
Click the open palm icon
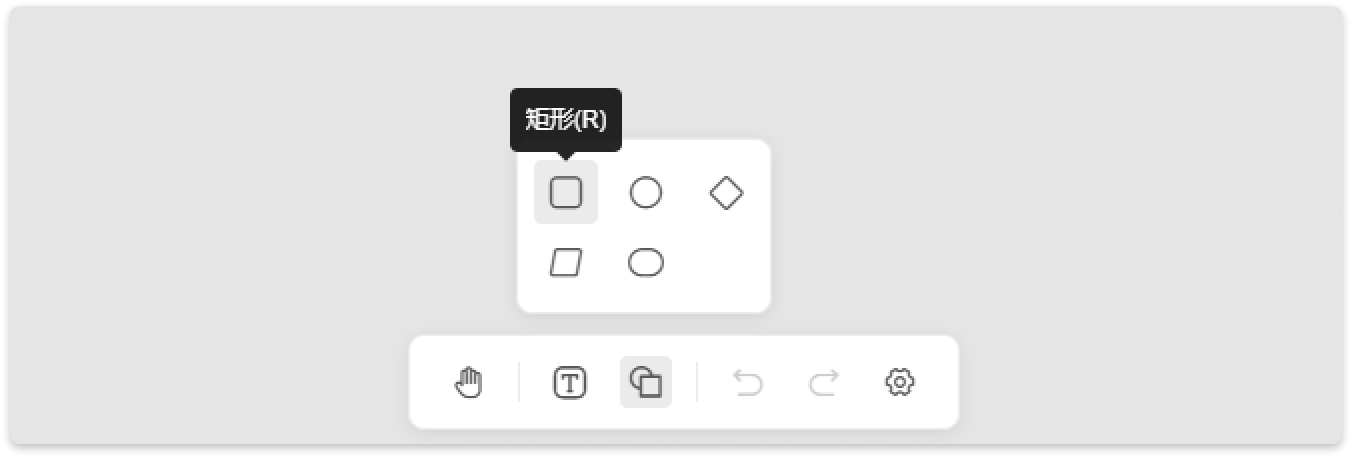click(x=468, y=382)
